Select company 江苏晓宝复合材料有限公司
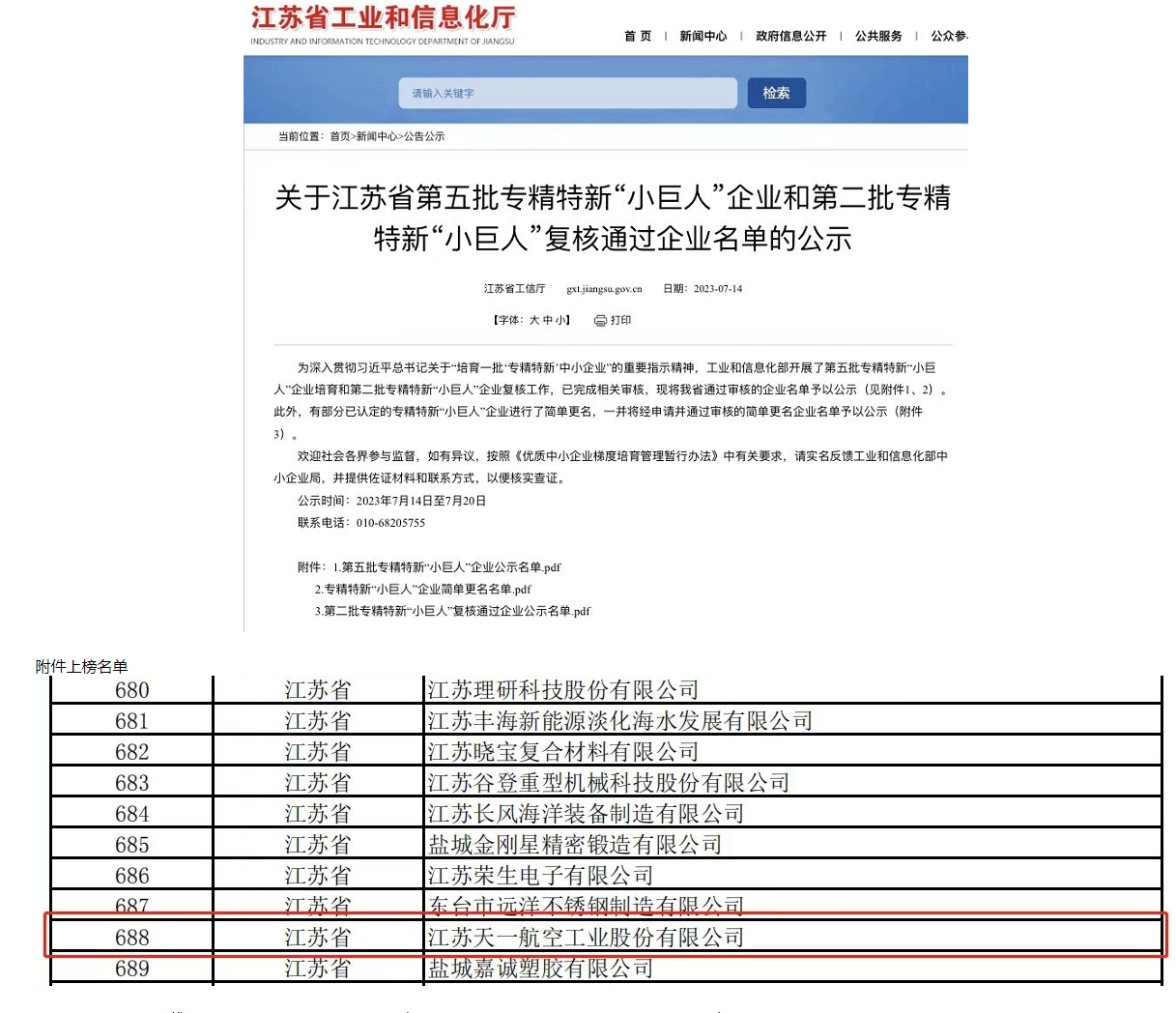Viewport: 1176px width, 1013px height. 563,752
